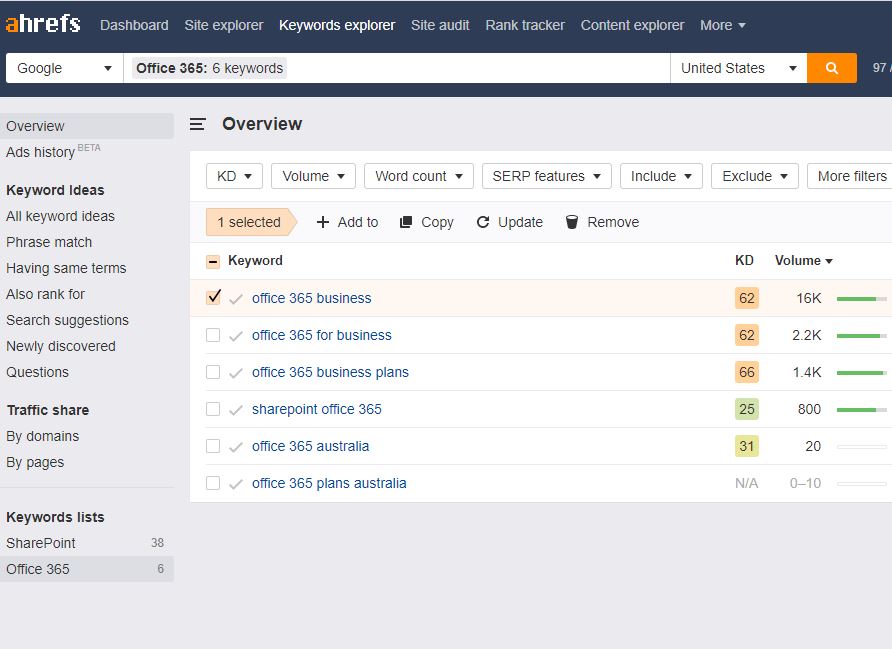Image resolution: width=892 pixels, height=649 pixels.
Task: Expand the More menu in top navigation
Action: [x=722, y=25]
